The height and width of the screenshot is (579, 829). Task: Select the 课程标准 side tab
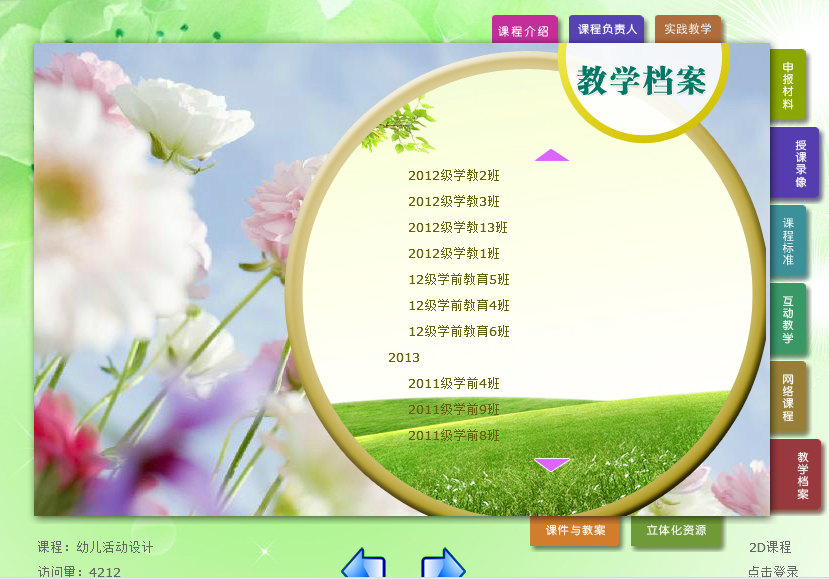[788, 241]
